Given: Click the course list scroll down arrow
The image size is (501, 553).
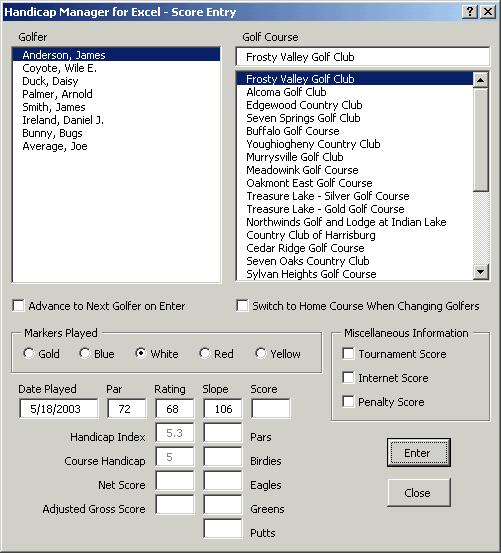Looking at the screenshot, I should [480, 272].
